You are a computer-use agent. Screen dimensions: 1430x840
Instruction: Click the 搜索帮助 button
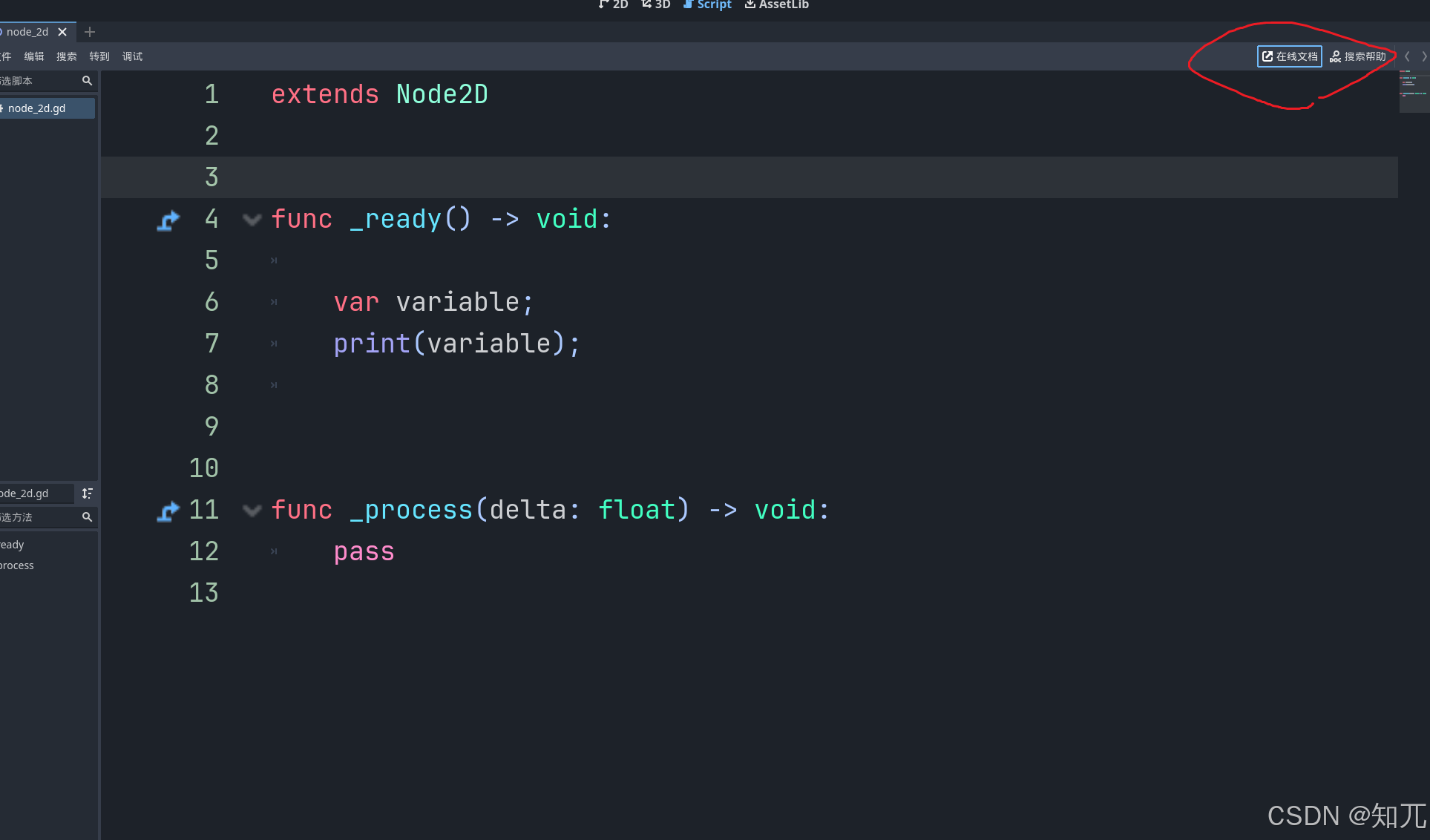[x=1359, y=56]
